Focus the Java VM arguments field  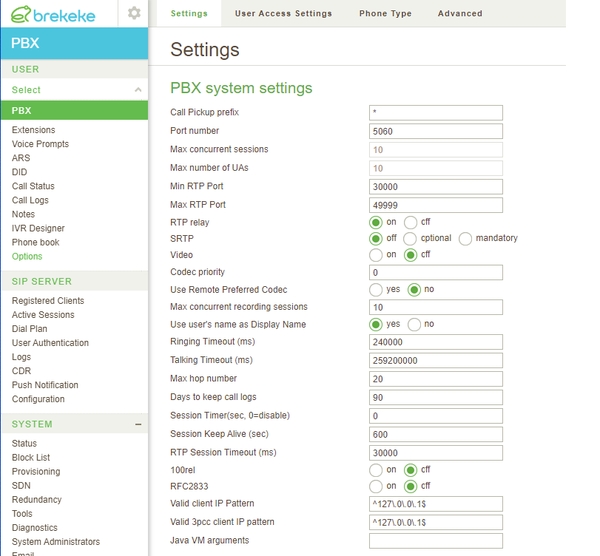(435, 541)
